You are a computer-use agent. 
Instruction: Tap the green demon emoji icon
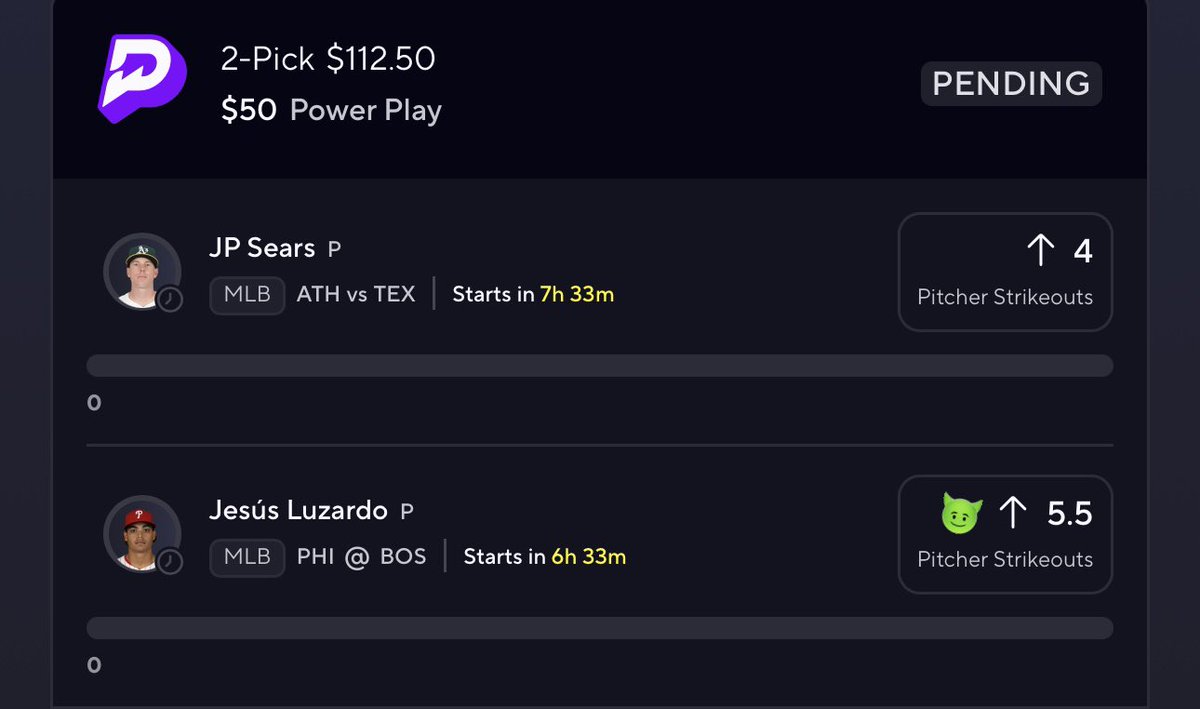(x=962, y=513)
